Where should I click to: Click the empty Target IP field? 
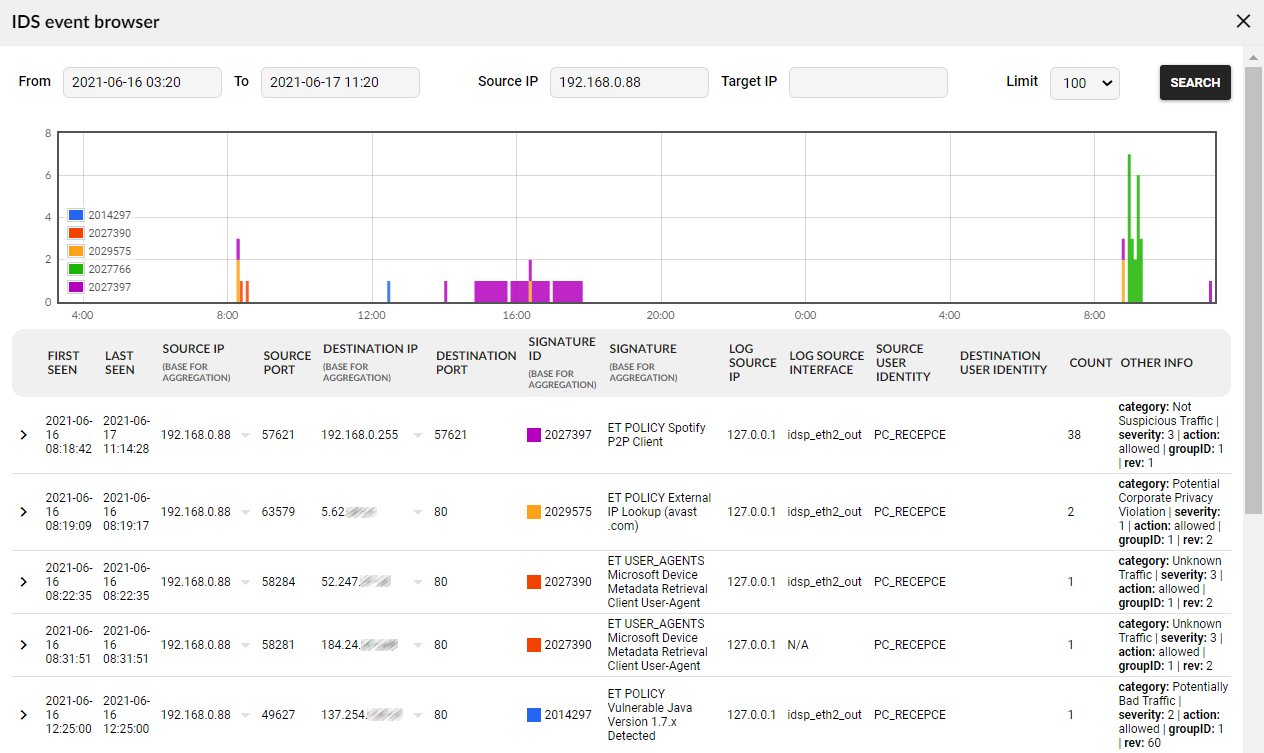coord(867,82)
